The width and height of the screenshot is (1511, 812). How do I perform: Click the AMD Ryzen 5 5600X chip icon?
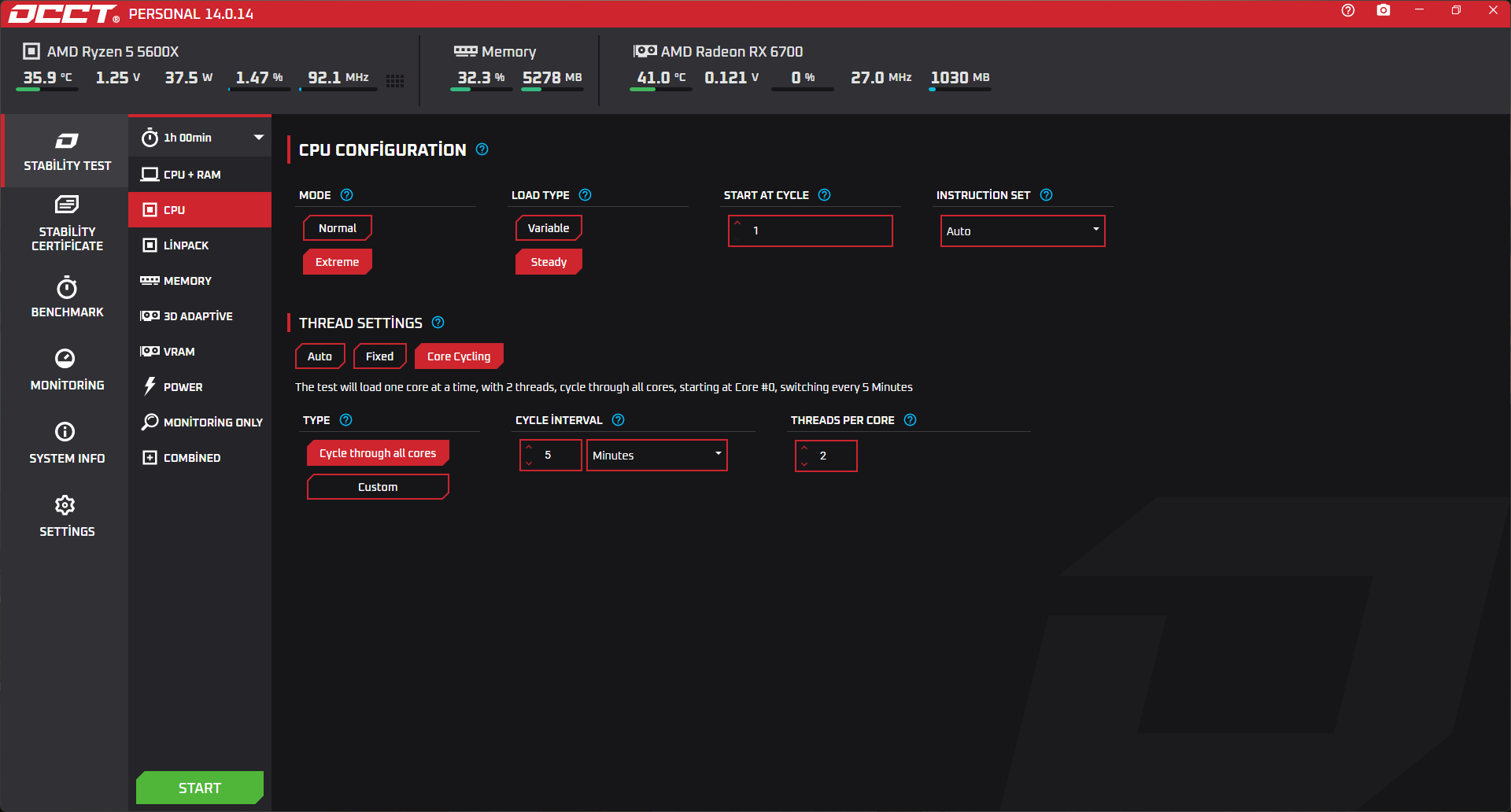click(x=31, y=51)
